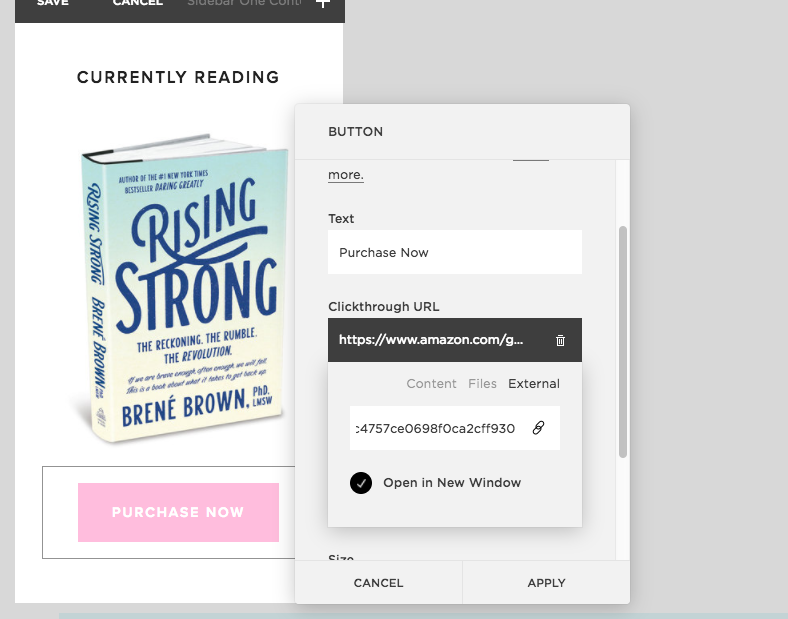The image size is (788, 619).
Task: Switch to the Files link tab
Action: (482, 384)
